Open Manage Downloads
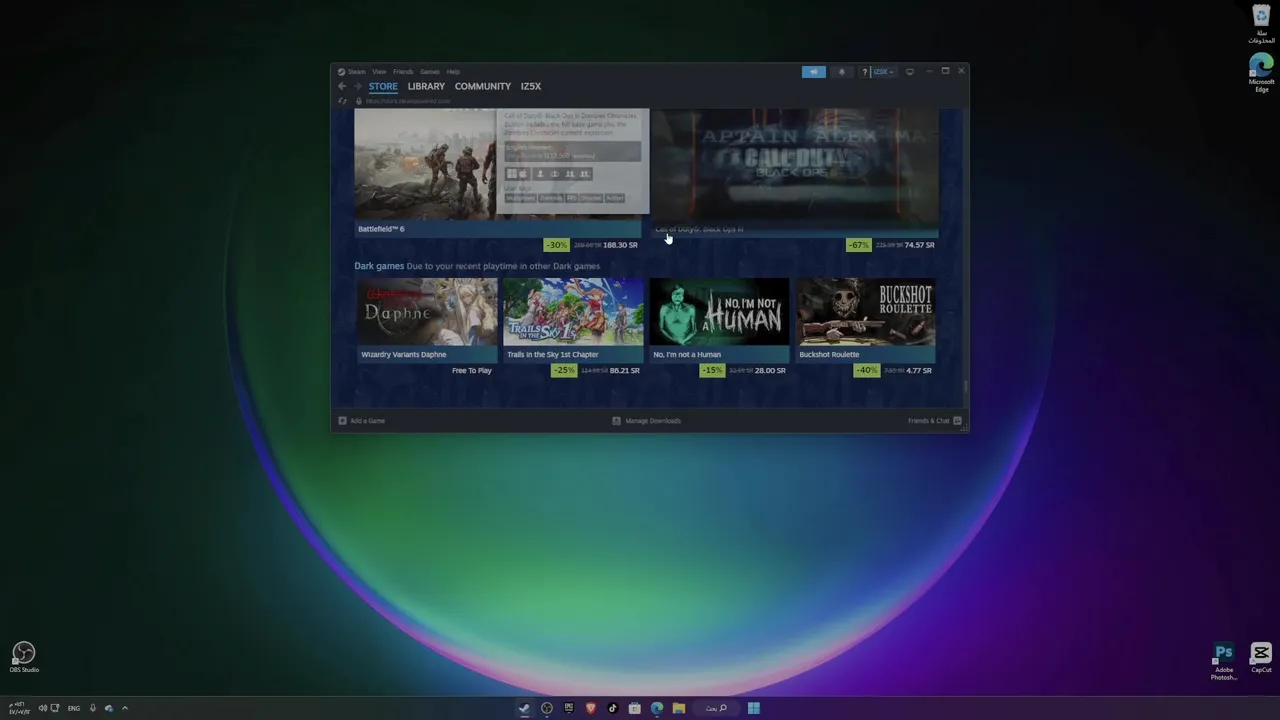The image size is (1280, 720). 653,421
